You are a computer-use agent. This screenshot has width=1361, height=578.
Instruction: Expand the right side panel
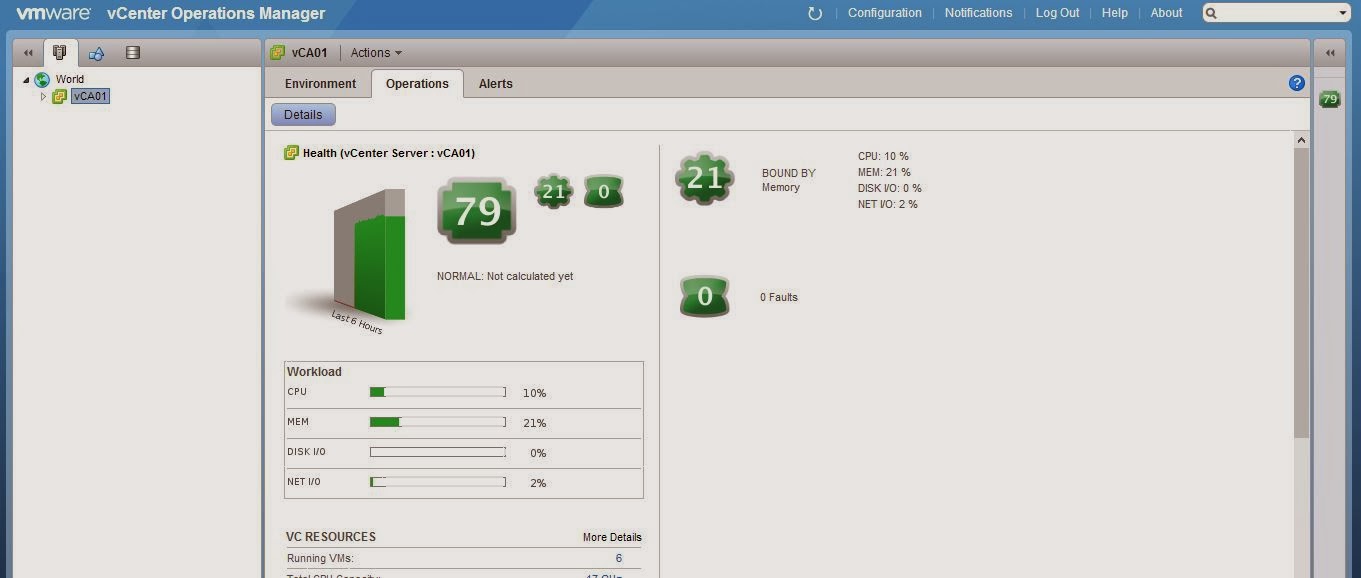(1330, 53)
